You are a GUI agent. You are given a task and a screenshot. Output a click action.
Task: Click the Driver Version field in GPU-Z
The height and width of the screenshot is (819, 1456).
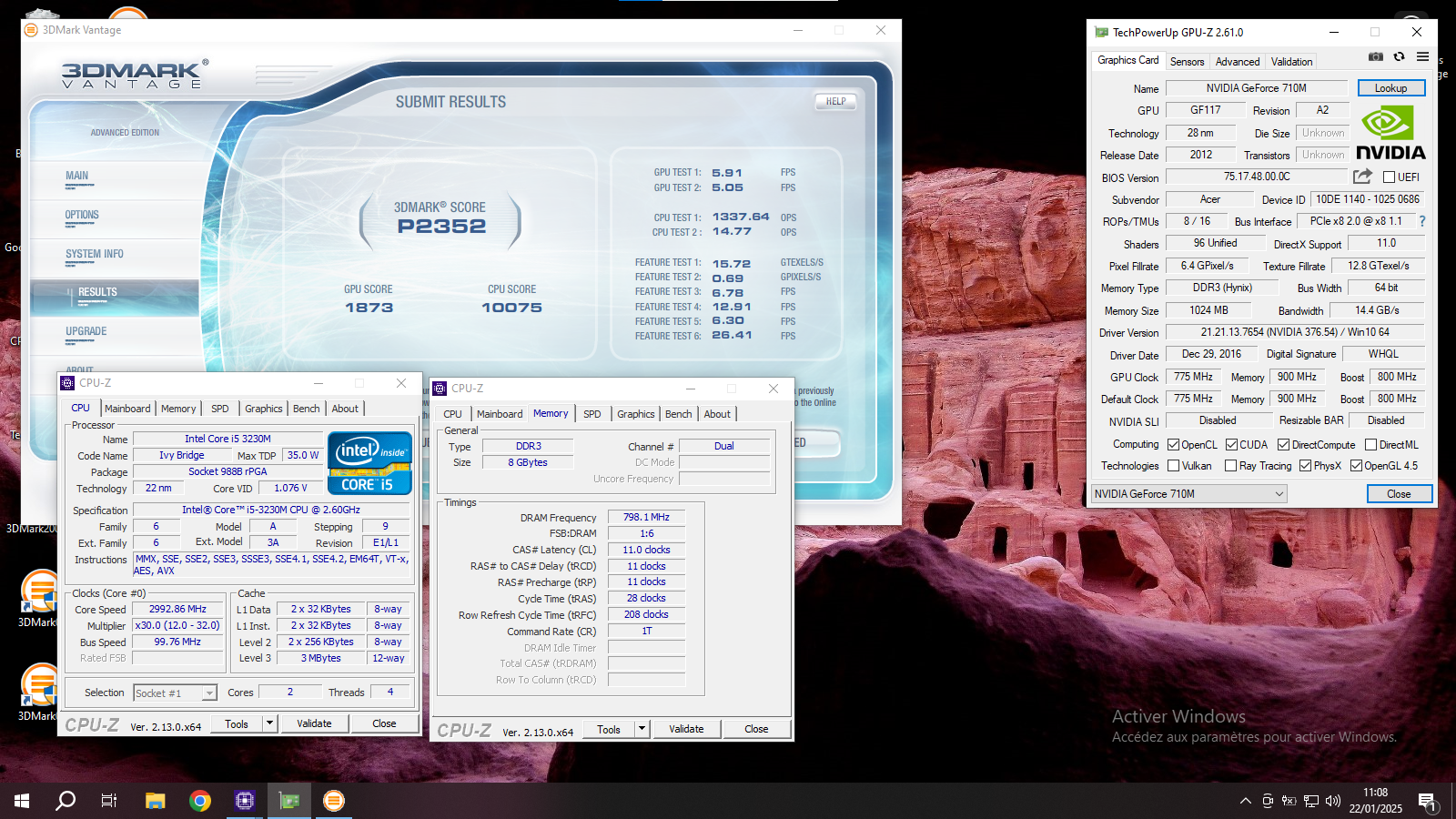(1295, 332)
